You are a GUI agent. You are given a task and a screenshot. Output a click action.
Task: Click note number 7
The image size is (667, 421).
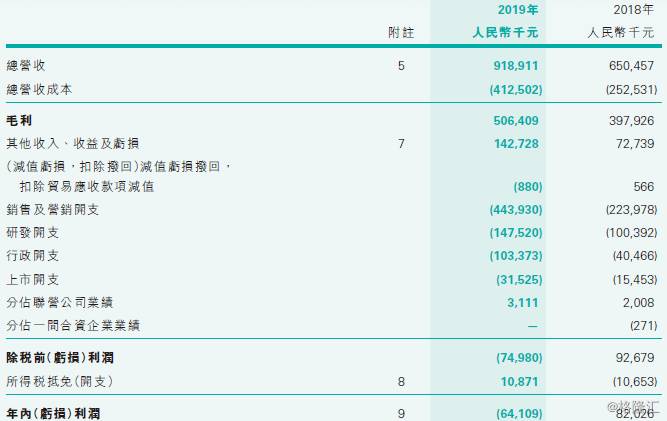(401, 144)
